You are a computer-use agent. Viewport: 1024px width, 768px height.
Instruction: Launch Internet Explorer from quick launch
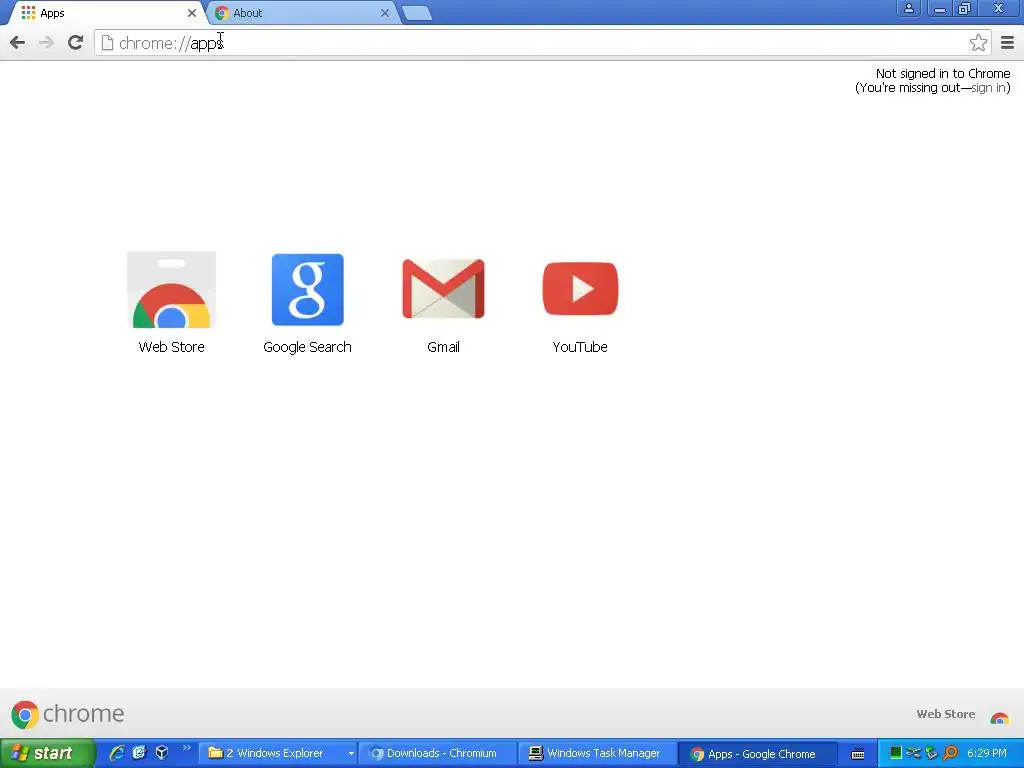[x=117, y=753]
